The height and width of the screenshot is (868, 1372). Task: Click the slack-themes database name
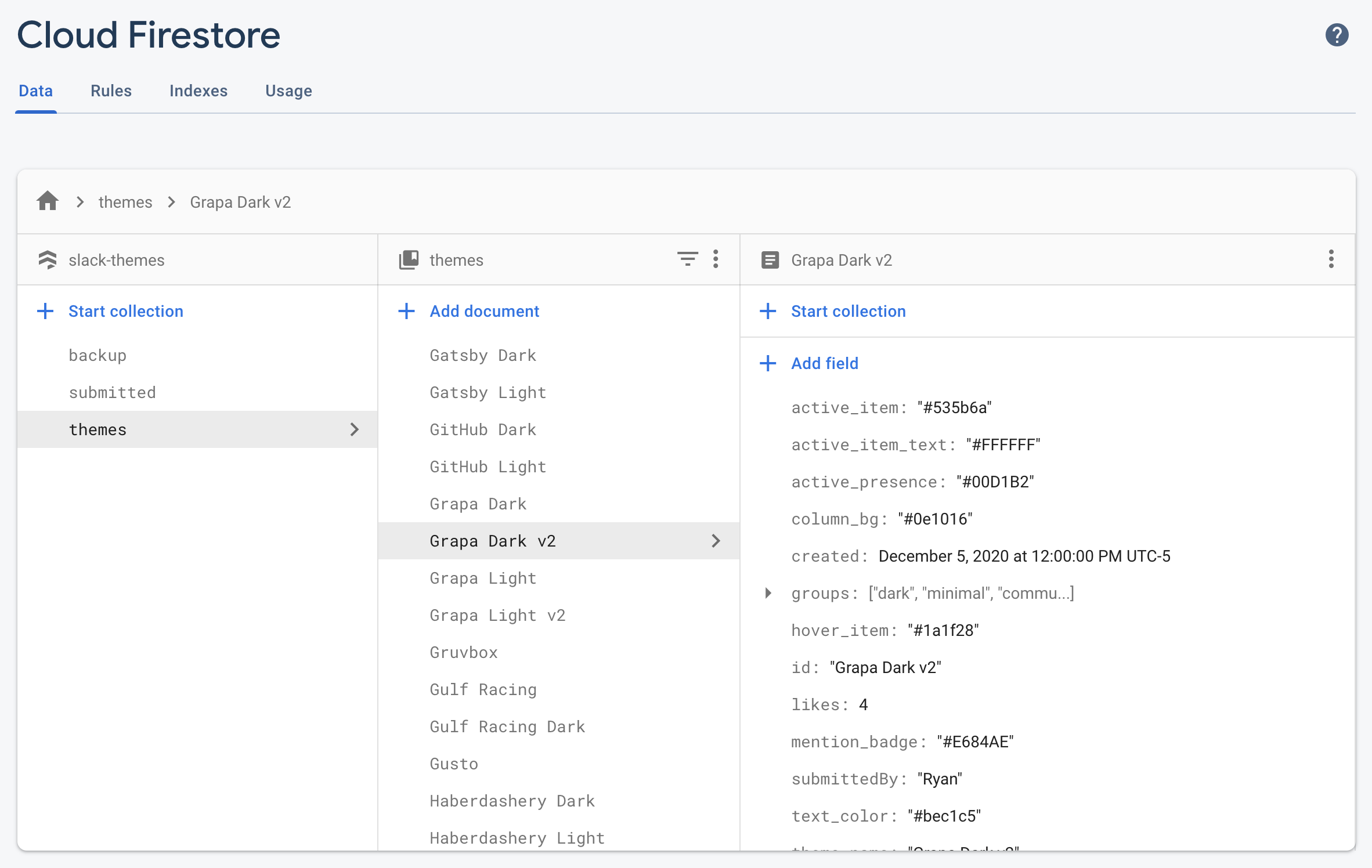[x=116, y=260]
